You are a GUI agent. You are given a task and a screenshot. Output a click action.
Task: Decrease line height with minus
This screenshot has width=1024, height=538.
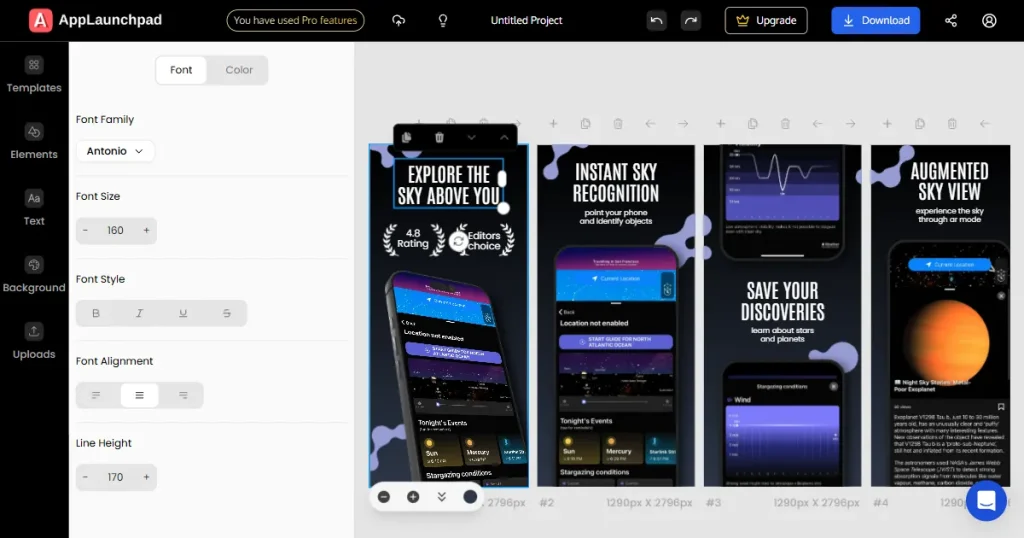point(86,477)
